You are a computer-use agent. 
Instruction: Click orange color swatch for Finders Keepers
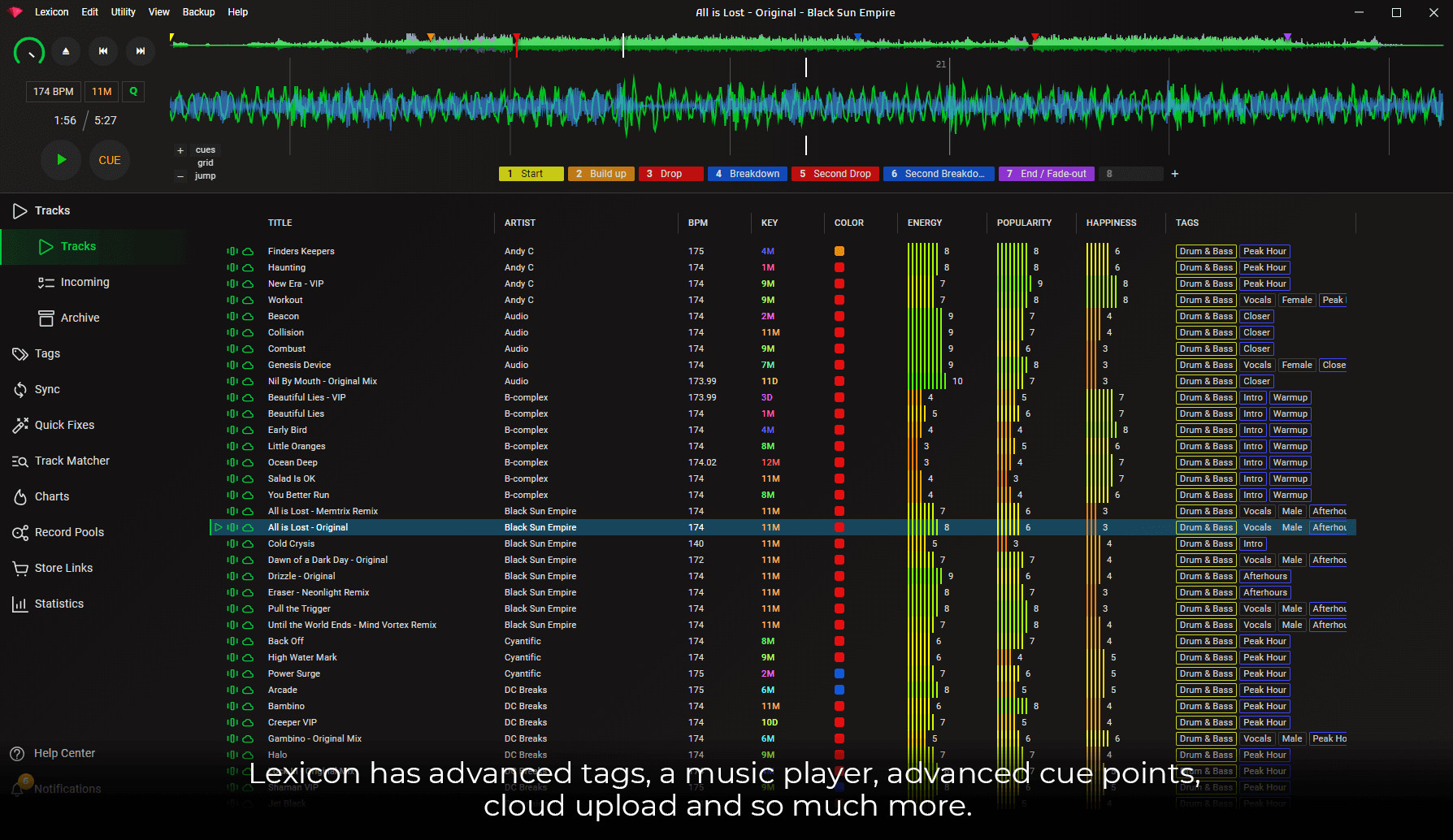(839, 251)
